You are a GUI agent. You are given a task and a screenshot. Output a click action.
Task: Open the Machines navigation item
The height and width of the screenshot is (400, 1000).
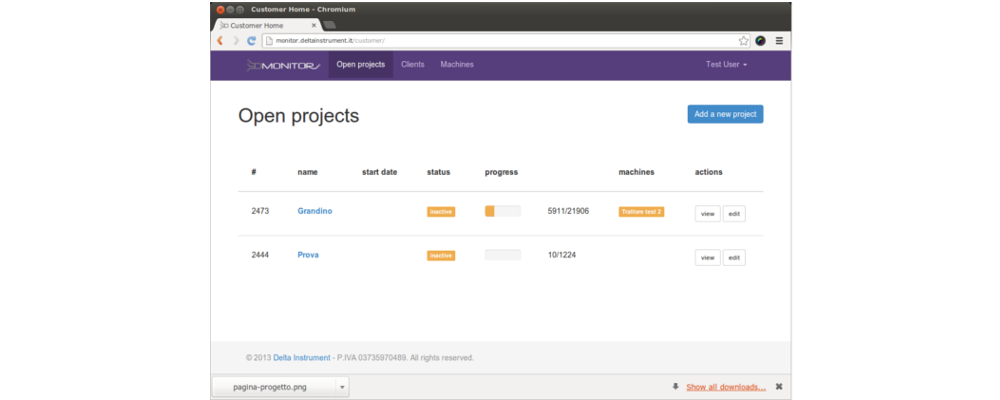[x=457, y=65]
